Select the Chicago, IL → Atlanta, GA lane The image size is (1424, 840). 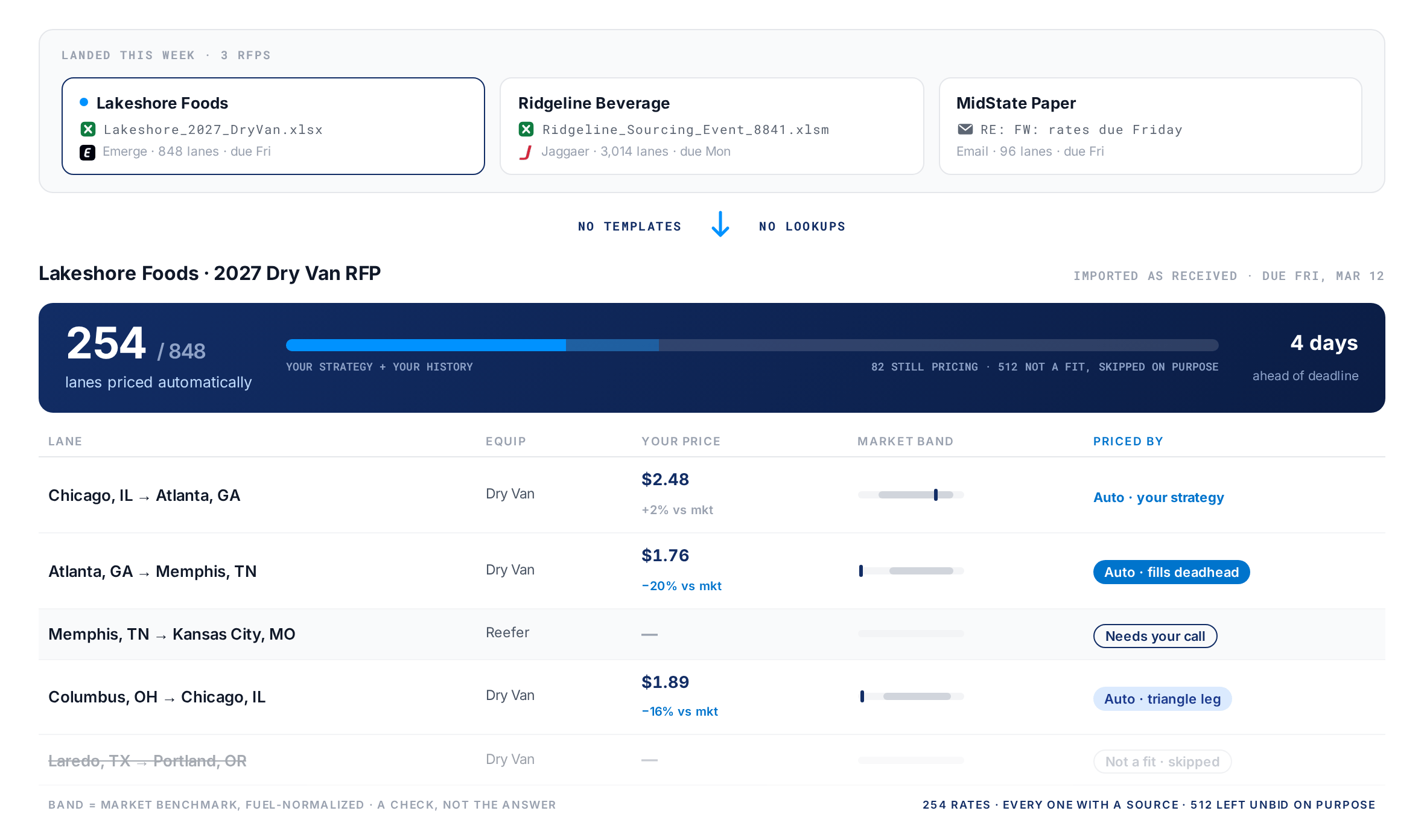[711, 495]
